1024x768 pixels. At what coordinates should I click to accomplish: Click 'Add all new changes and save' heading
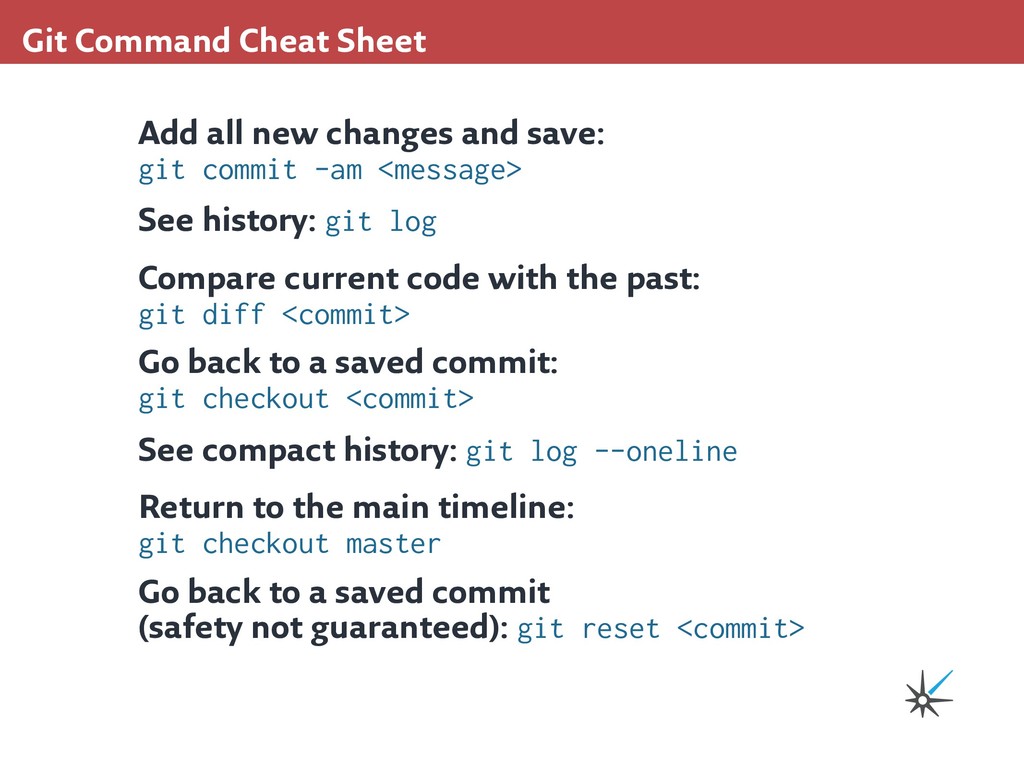[x=370, y=132]
